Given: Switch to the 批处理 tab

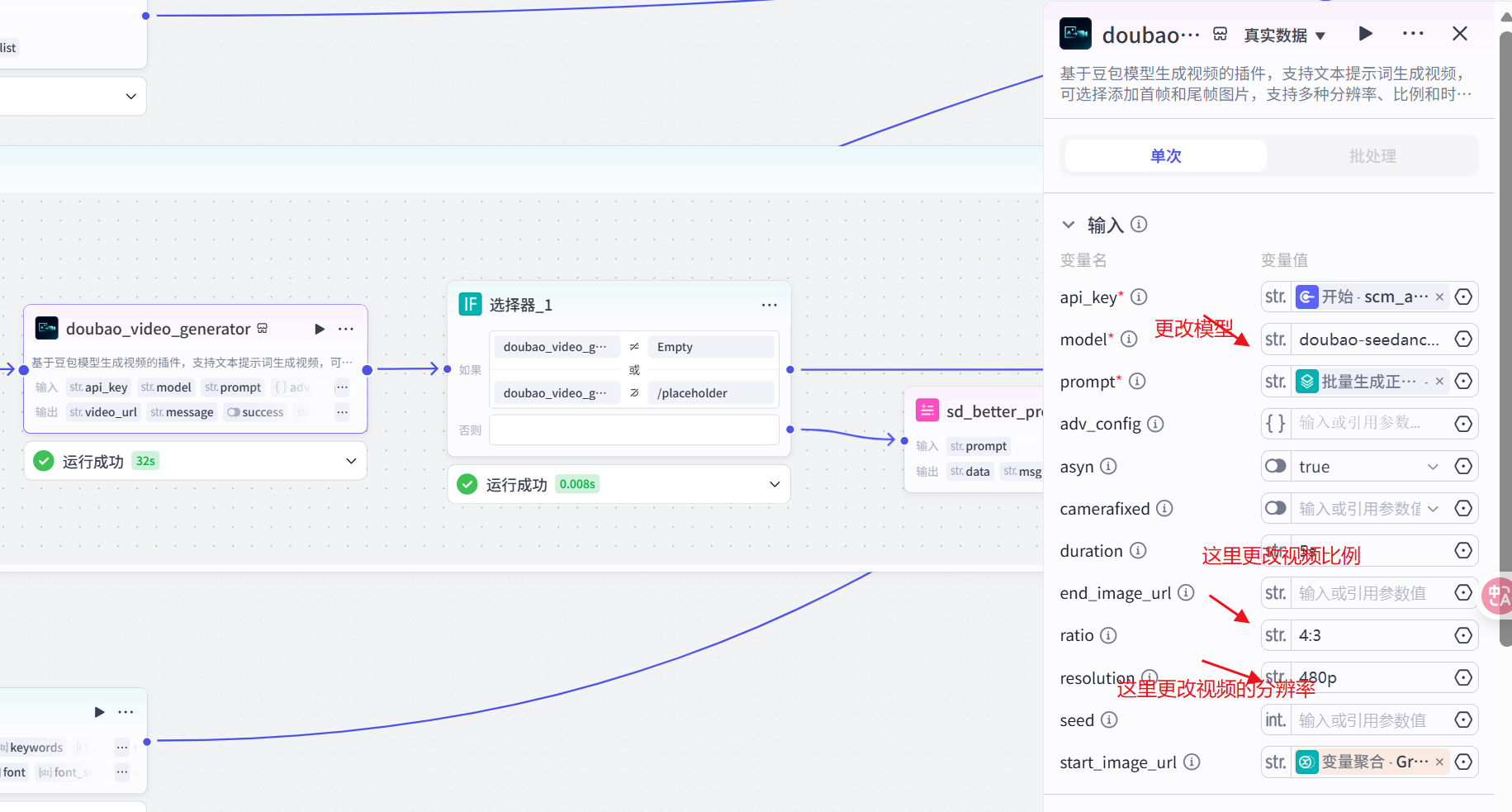Looking at the screenshot, I should 1372,156.
